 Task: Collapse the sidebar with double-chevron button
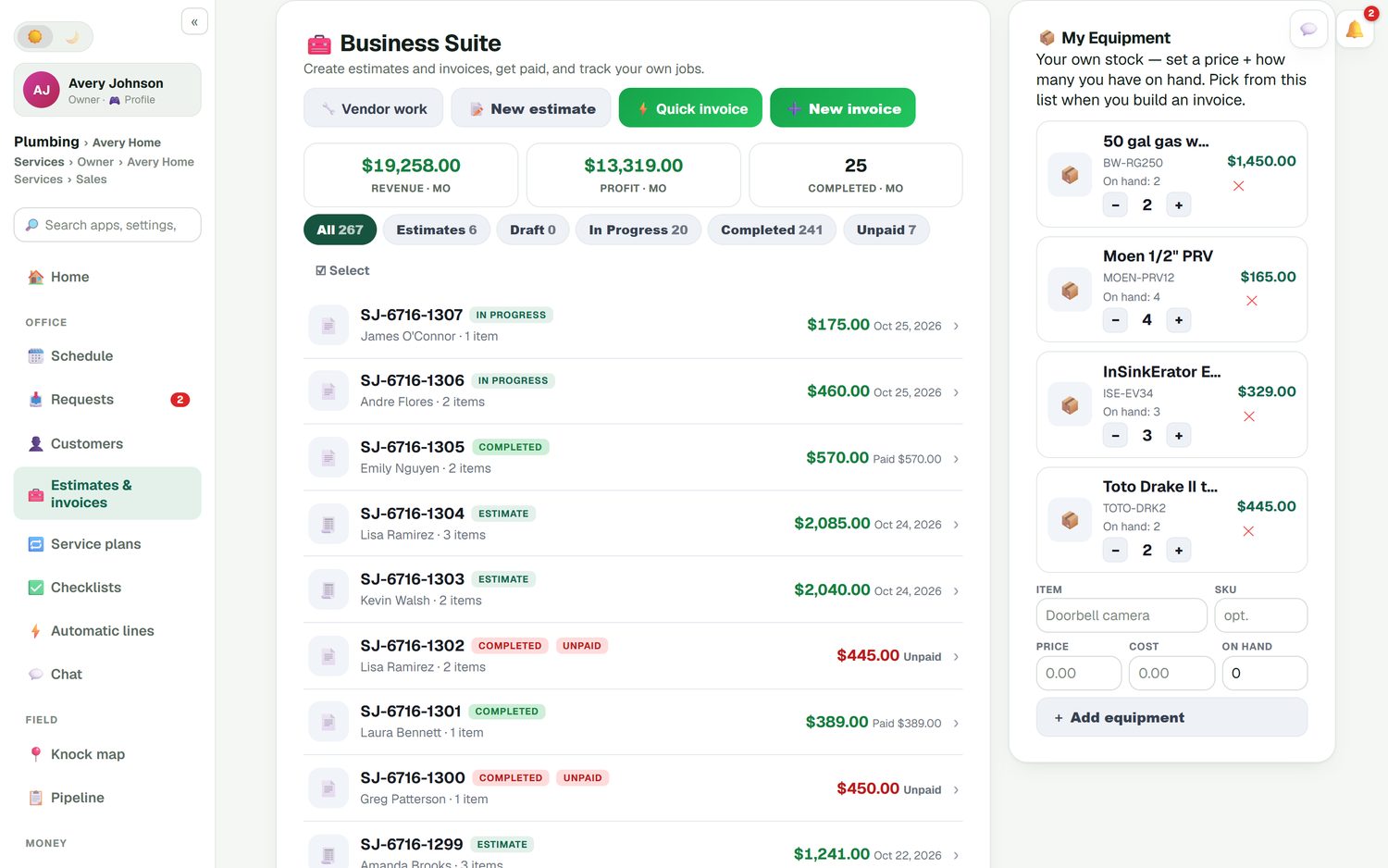pos(194,22)
